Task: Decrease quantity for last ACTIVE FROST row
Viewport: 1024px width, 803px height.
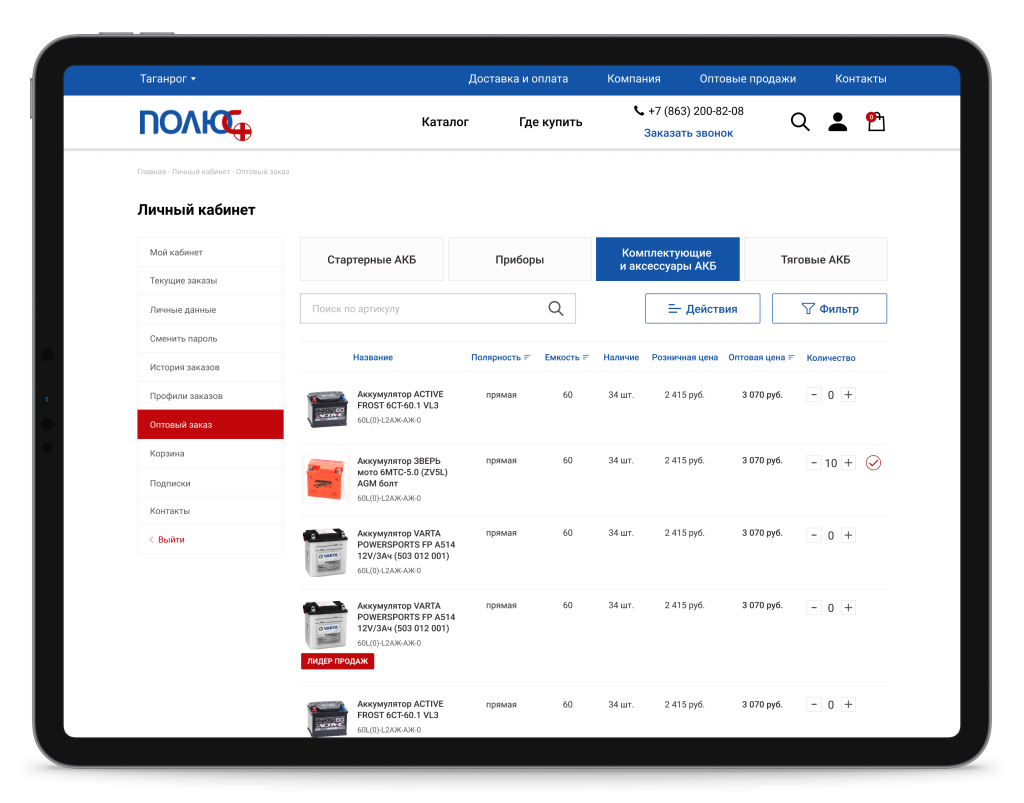Action: pyautogui.click(x=814, y=704)
